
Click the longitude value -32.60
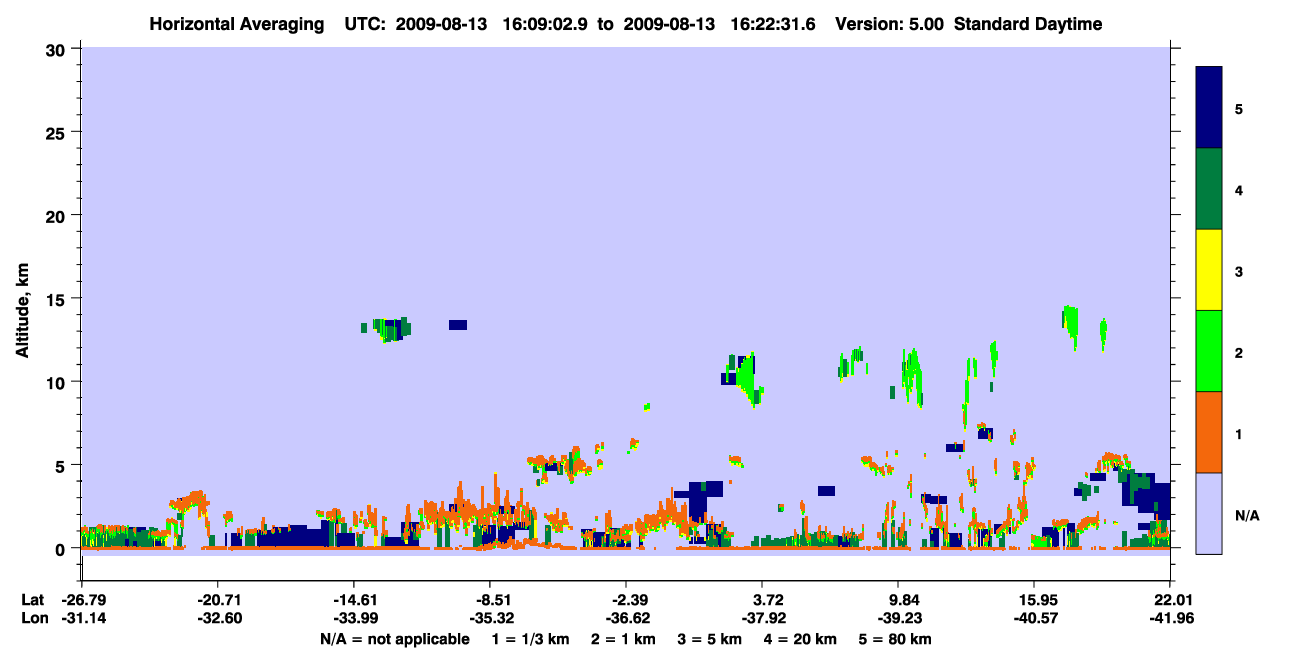click(x=217, y=618)
